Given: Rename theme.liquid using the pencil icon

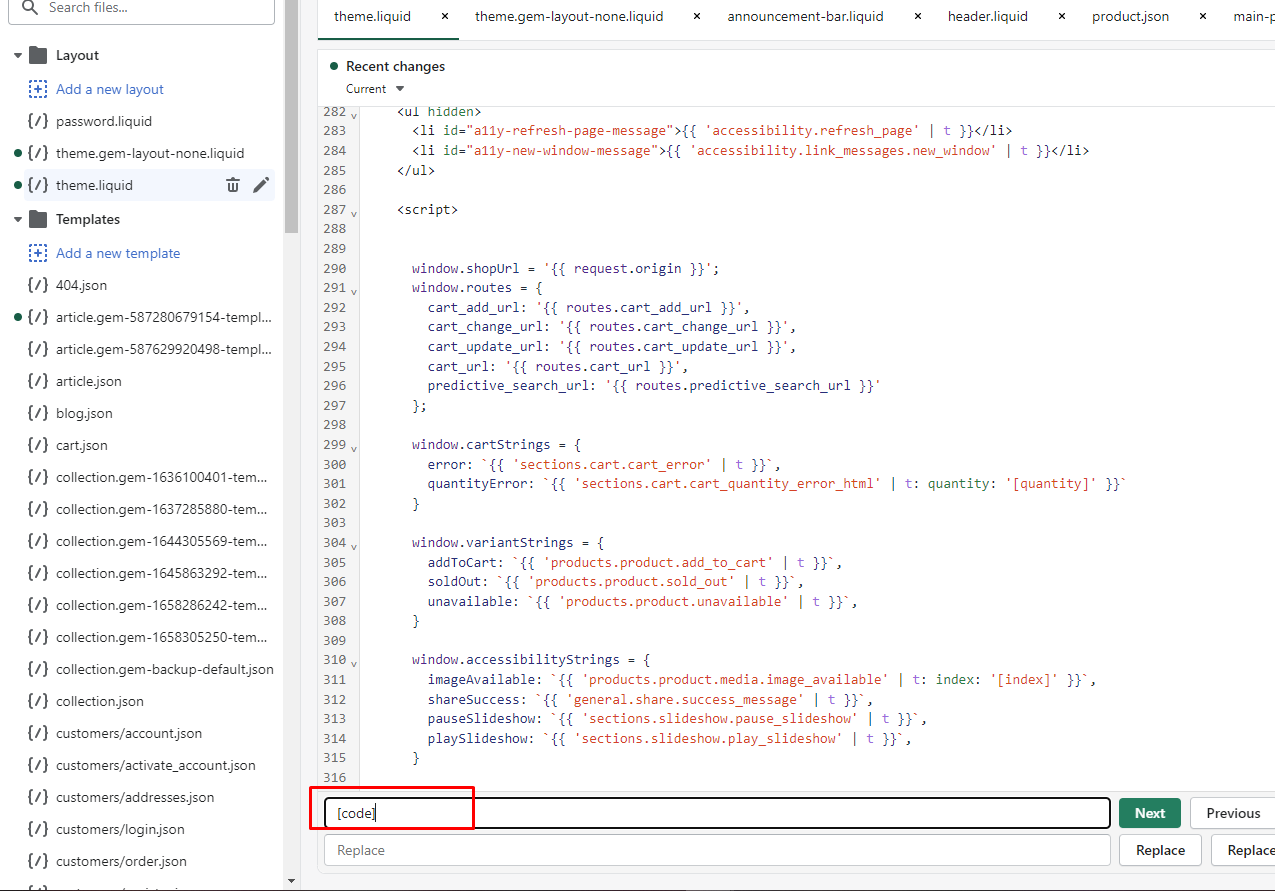Looking at the screenshot, I should [261, 185].
